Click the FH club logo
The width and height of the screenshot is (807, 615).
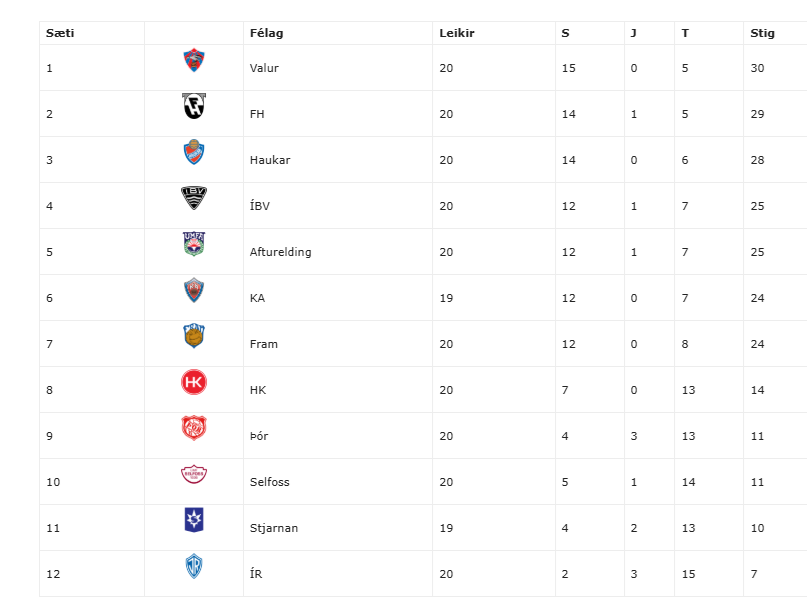[193, 107]
